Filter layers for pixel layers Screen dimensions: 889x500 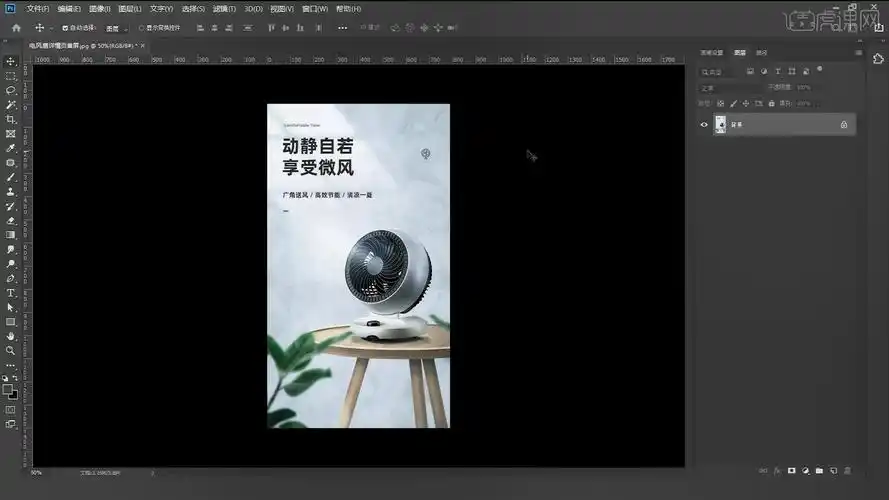point(750,71)
